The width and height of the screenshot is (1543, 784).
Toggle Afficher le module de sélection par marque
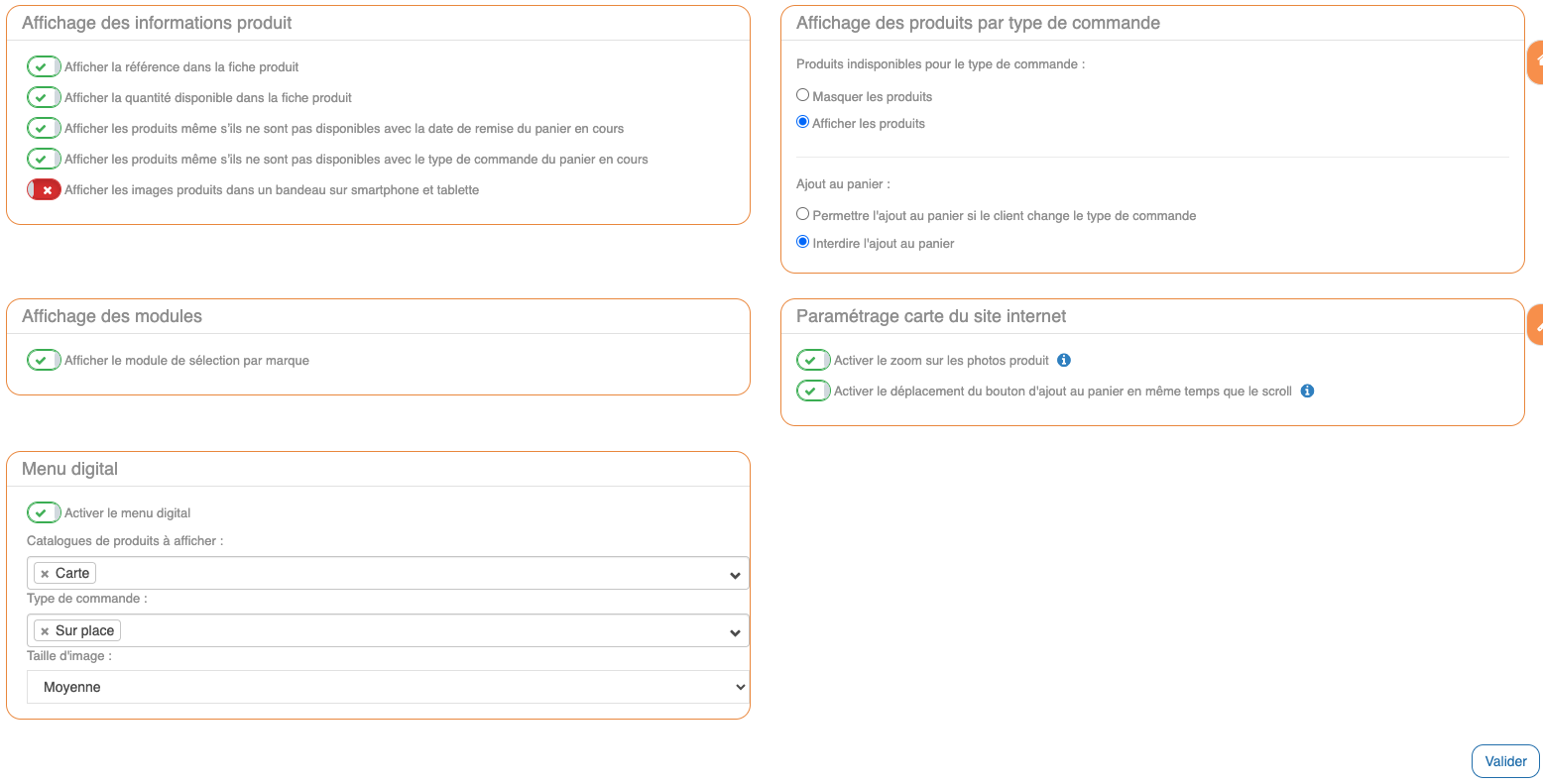(44, 361)
